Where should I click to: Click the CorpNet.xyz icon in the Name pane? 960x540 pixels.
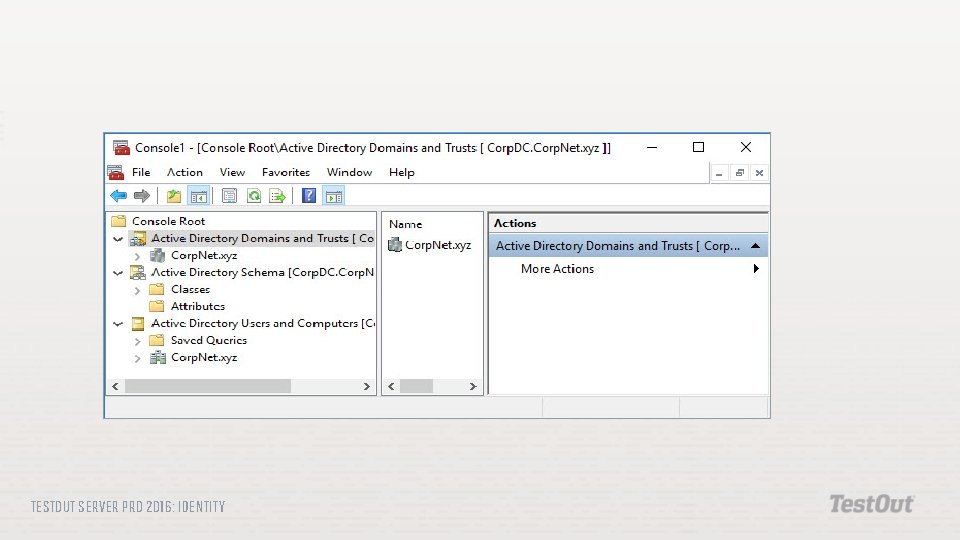pos(395,245)
